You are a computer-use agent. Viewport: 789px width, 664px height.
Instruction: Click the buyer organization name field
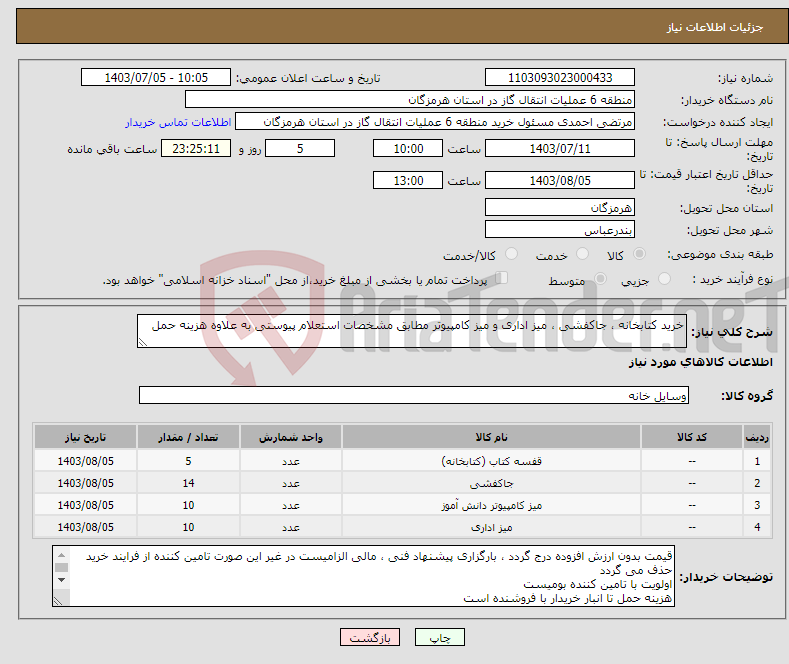410,100
